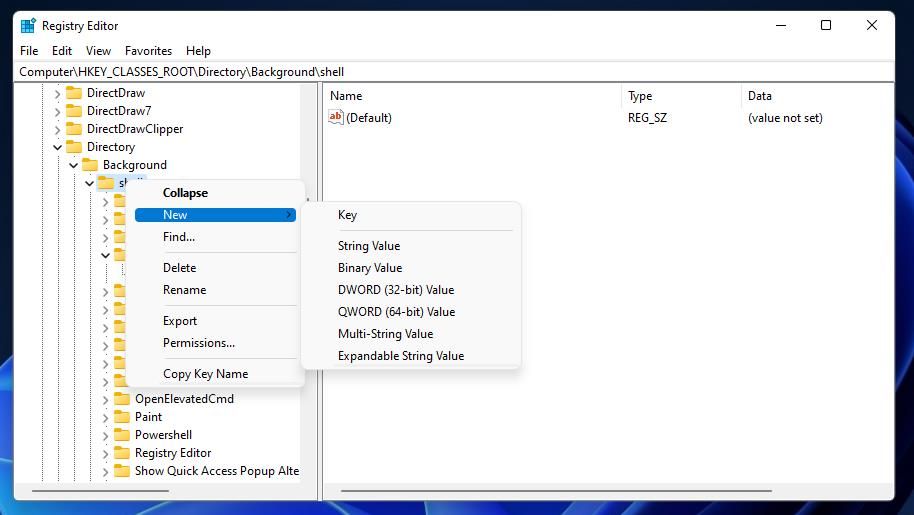Select the DirectDrawClipper tree key
914x515 pixels.
pos(135,129)
